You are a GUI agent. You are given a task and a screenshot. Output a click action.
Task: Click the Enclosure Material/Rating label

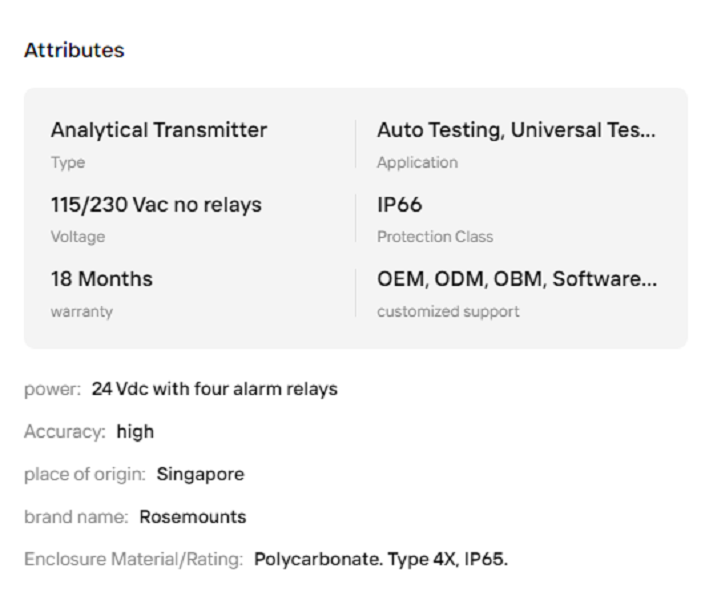(133, 559)
